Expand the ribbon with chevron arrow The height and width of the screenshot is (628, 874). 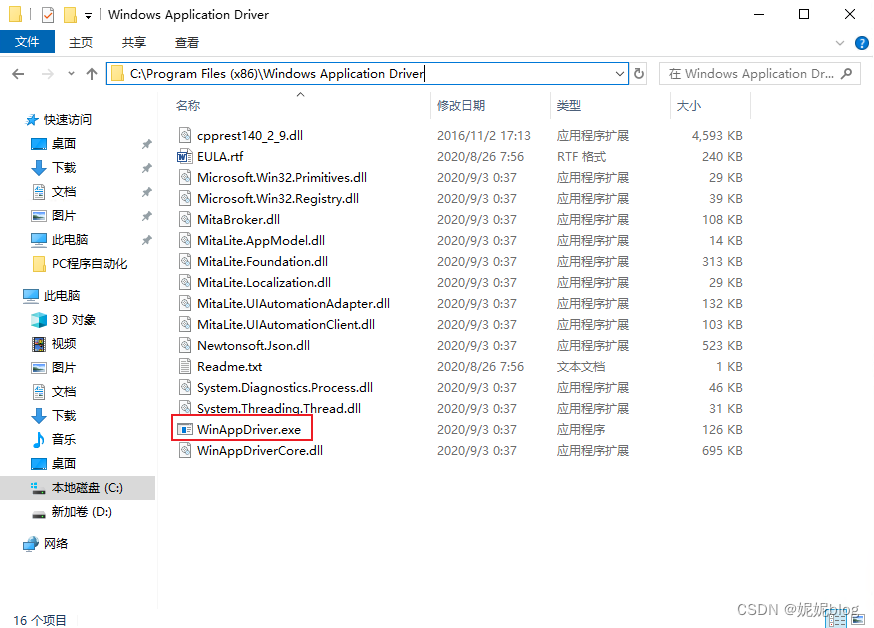(840, 43)
